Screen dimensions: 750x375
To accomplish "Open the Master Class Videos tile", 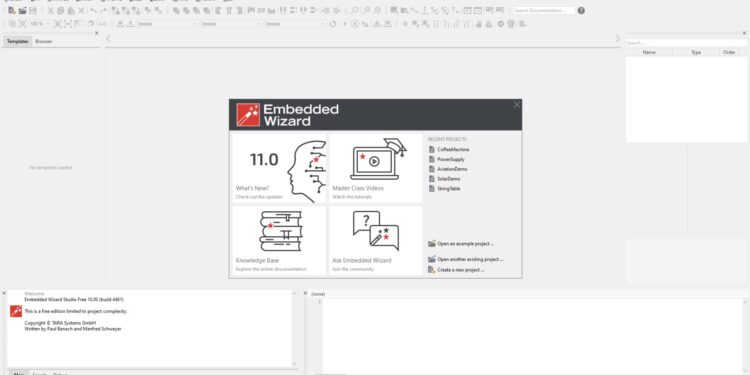I will [375, 168].
